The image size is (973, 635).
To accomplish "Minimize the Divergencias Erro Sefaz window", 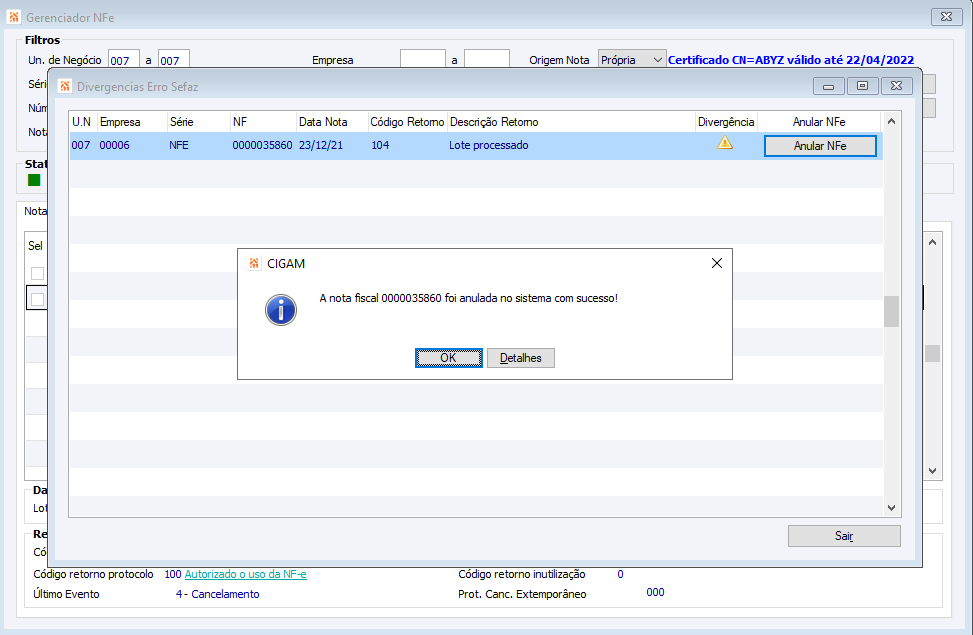I will 828,86.
